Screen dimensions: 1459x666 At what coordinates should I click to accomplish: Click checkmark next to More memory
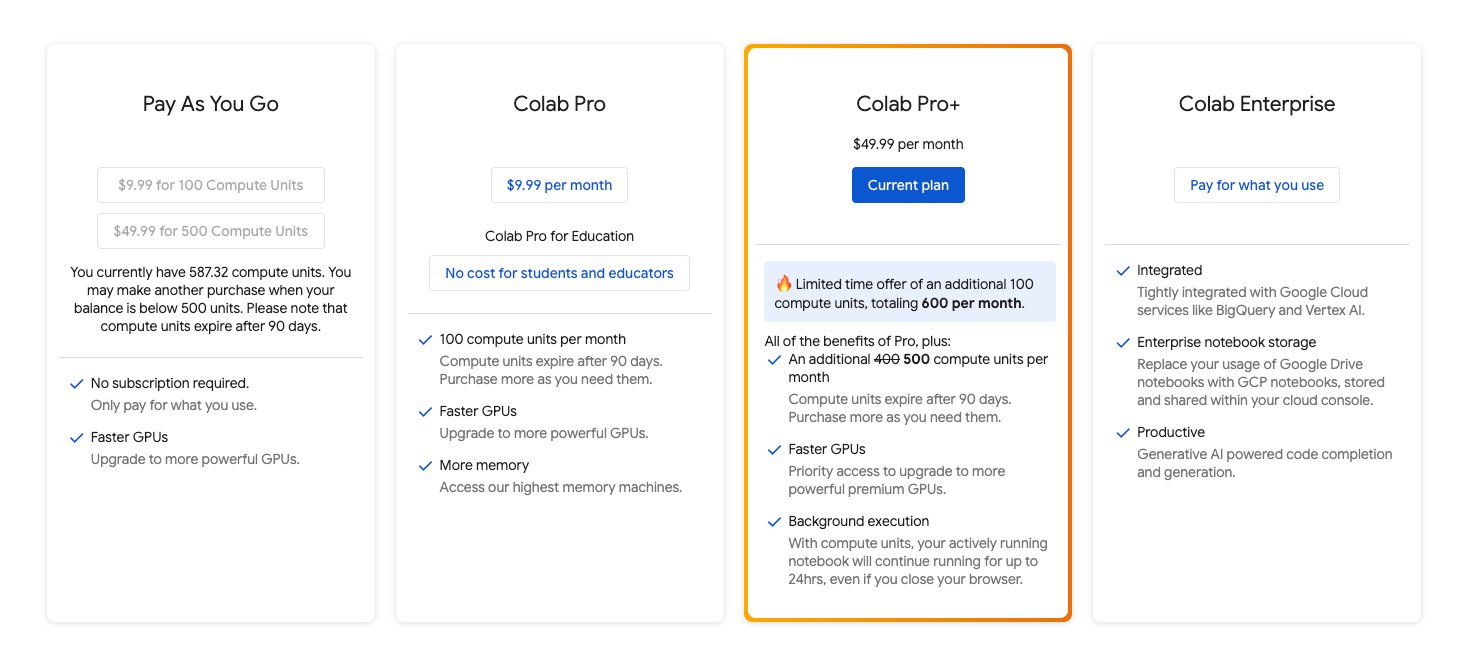pyautogui.click(x=425, y=466)
